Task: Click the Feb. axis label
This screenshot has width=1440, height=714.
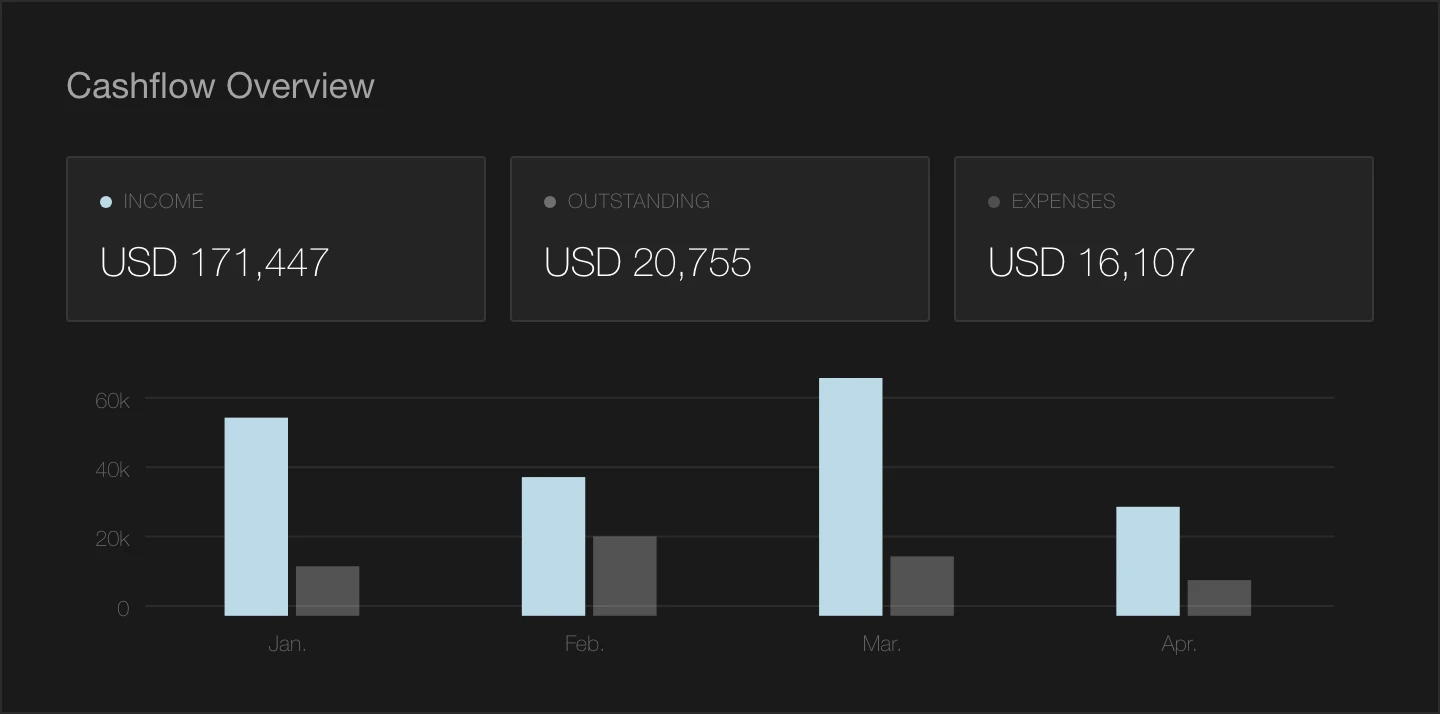Action: [585, 645]
